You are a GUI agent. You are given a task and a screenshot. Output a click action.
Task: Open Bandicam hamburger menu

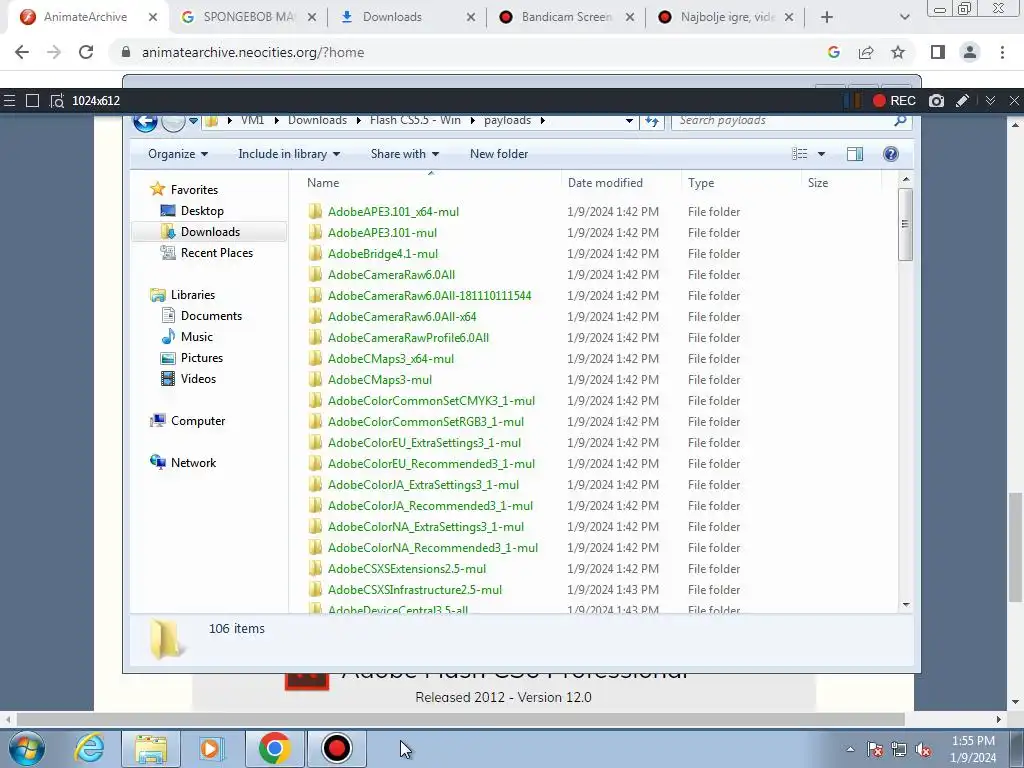pyautogui.click(x=9, y=101)
